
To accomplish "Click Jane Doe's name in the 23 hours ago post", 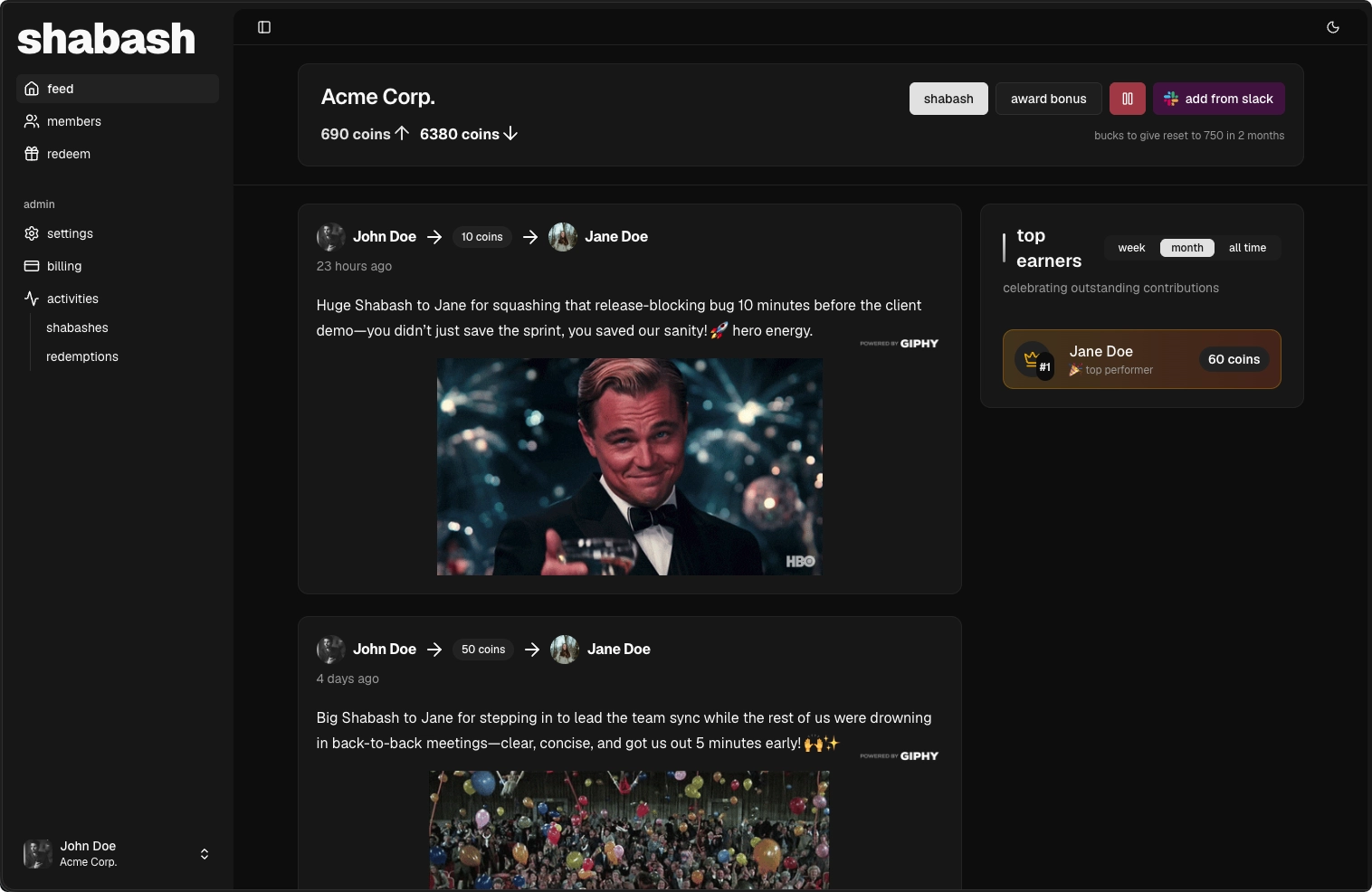I will (616, 237).
